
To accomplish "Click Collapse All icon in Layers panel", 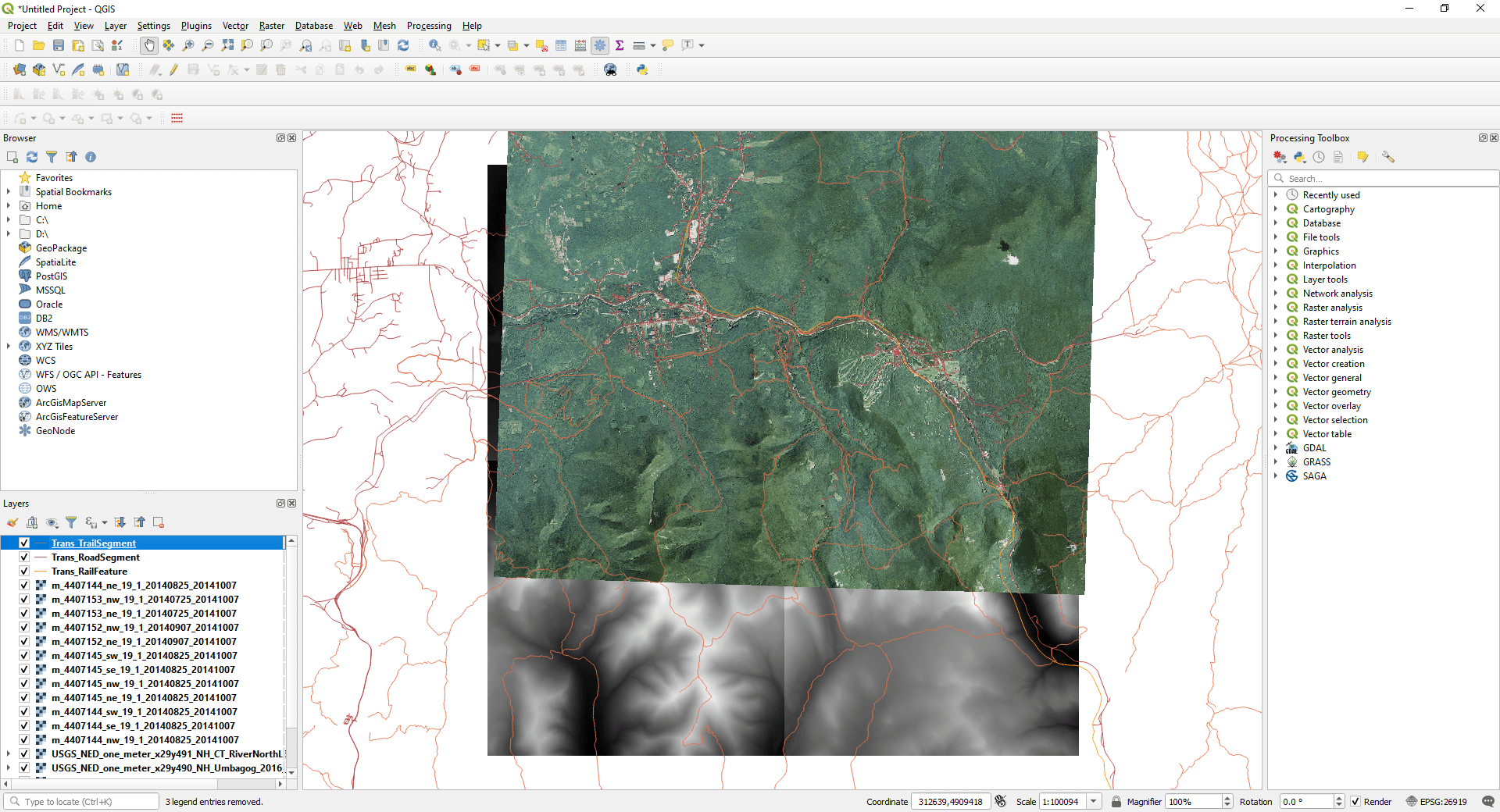I will coord(139,522).
